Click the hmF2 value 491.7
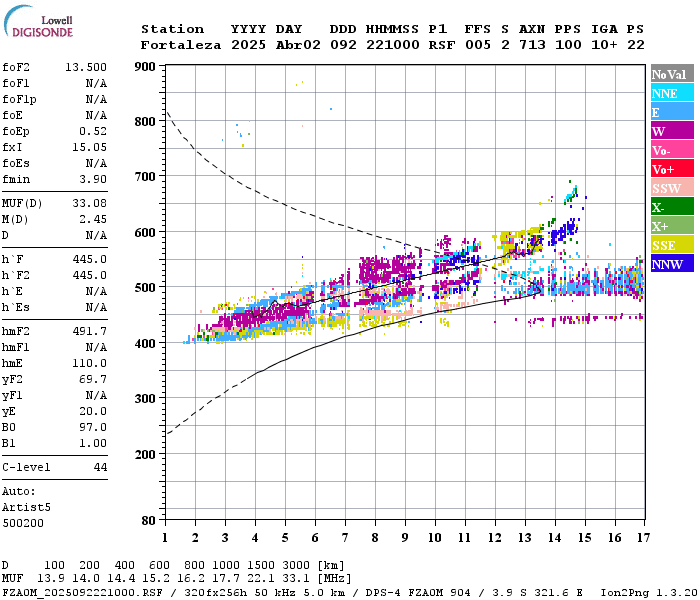The image size is (700, 600). pos(89,331)
